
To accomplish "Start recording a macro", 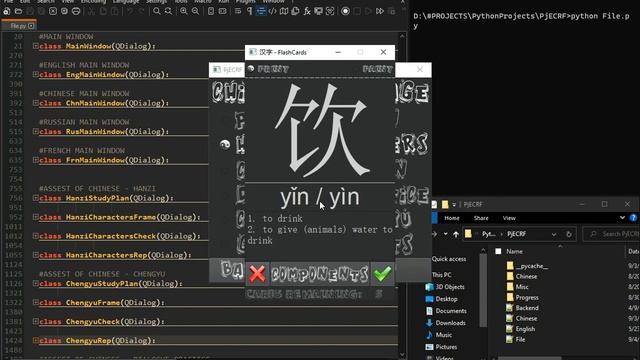I will (x=345, y=11).
